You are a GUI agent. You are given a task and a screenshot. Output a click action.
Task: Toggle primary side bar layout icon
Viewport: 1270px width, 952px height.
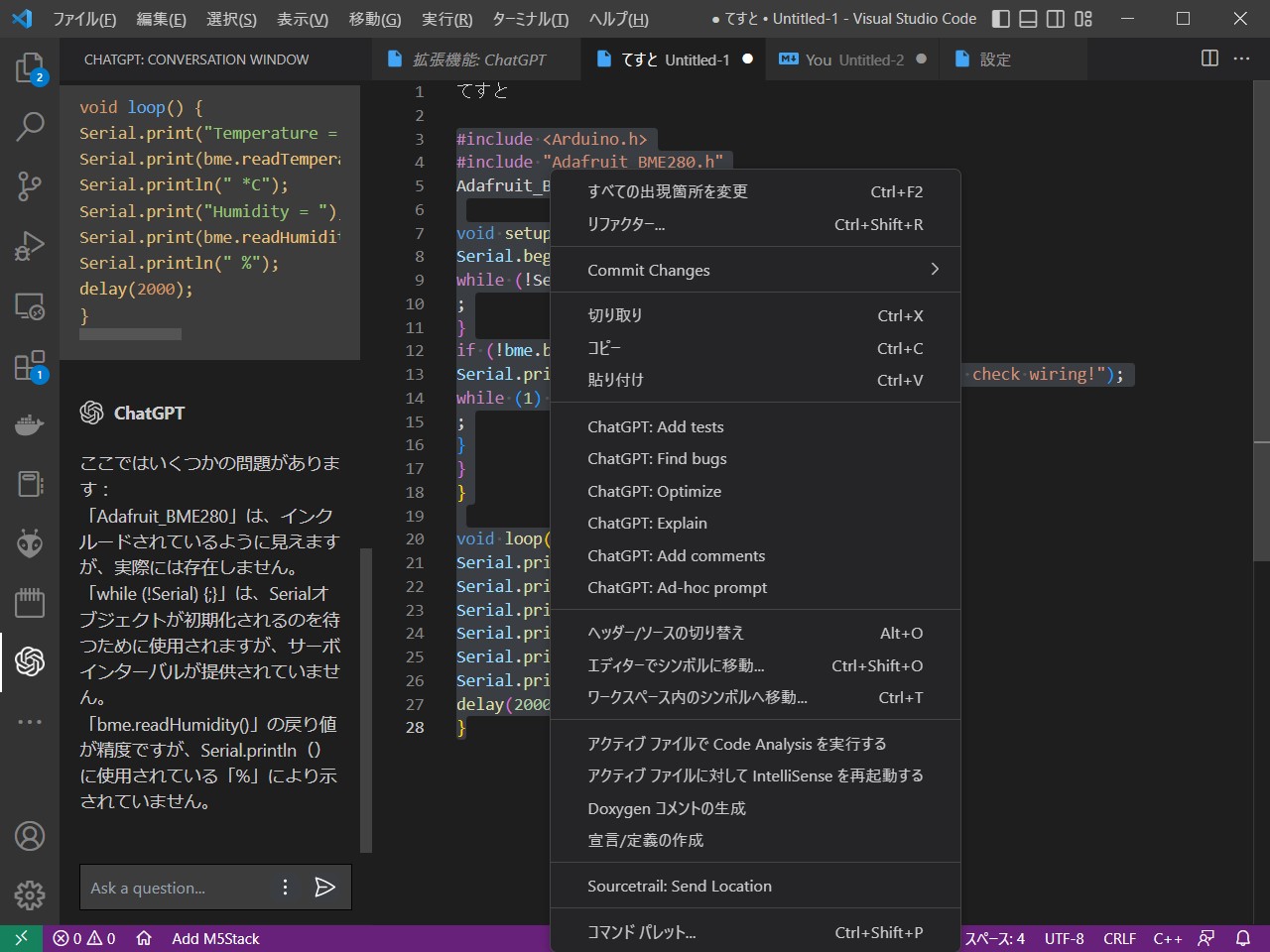1001,18
